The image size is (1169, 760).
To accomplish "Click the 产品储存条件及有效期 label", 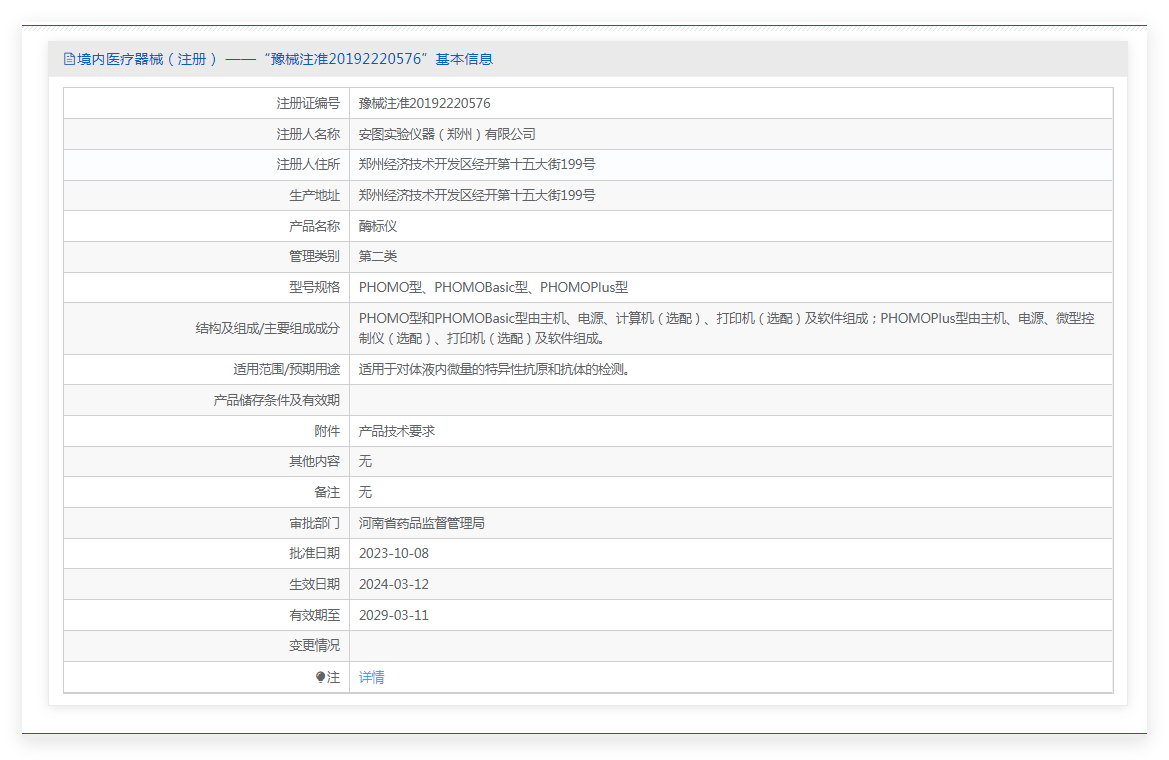I will click(277, 401).
